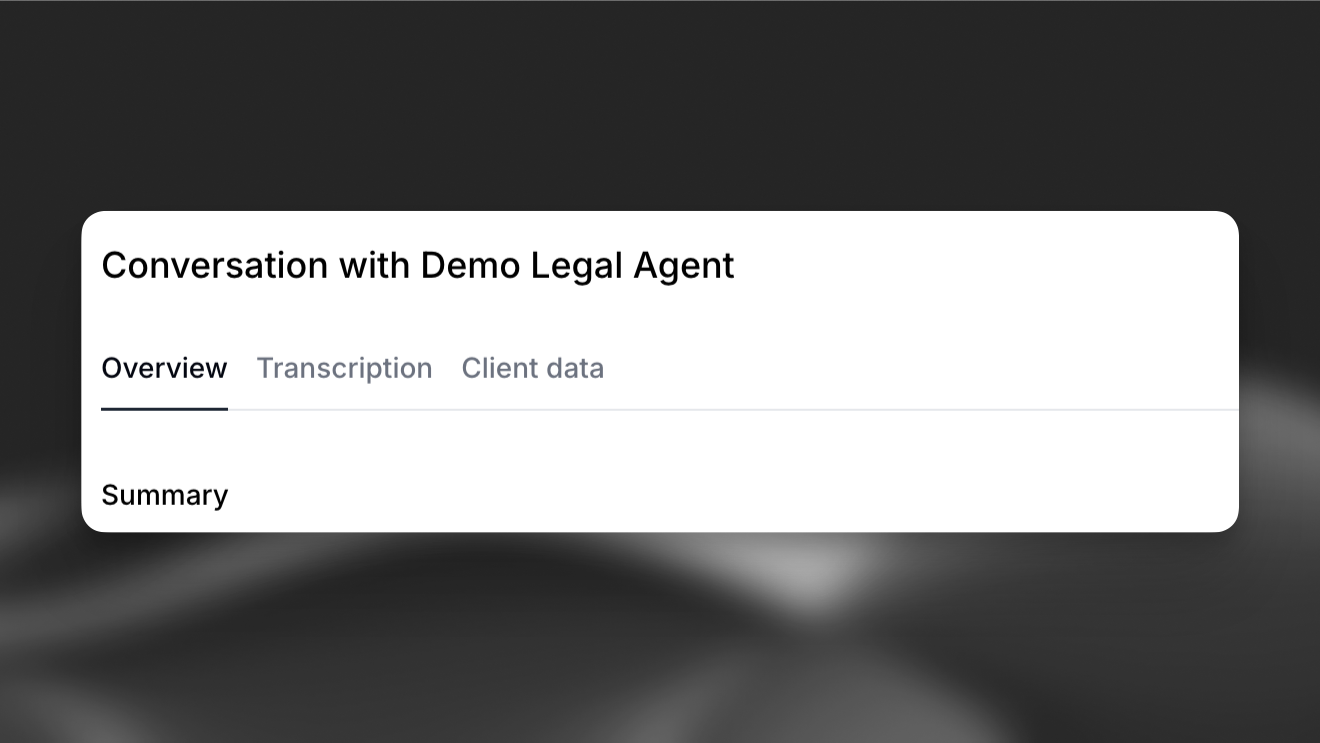
Task: Click the tab bar divider line
Action: click(800, 407)
